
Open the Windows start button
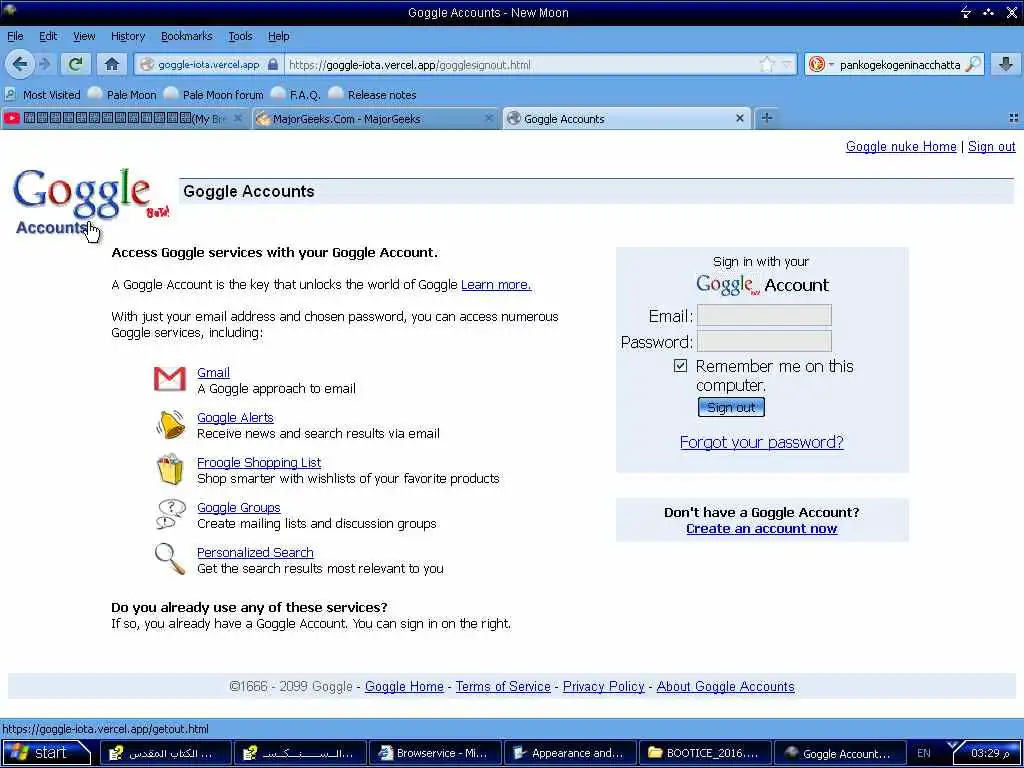tap(46, 753)
